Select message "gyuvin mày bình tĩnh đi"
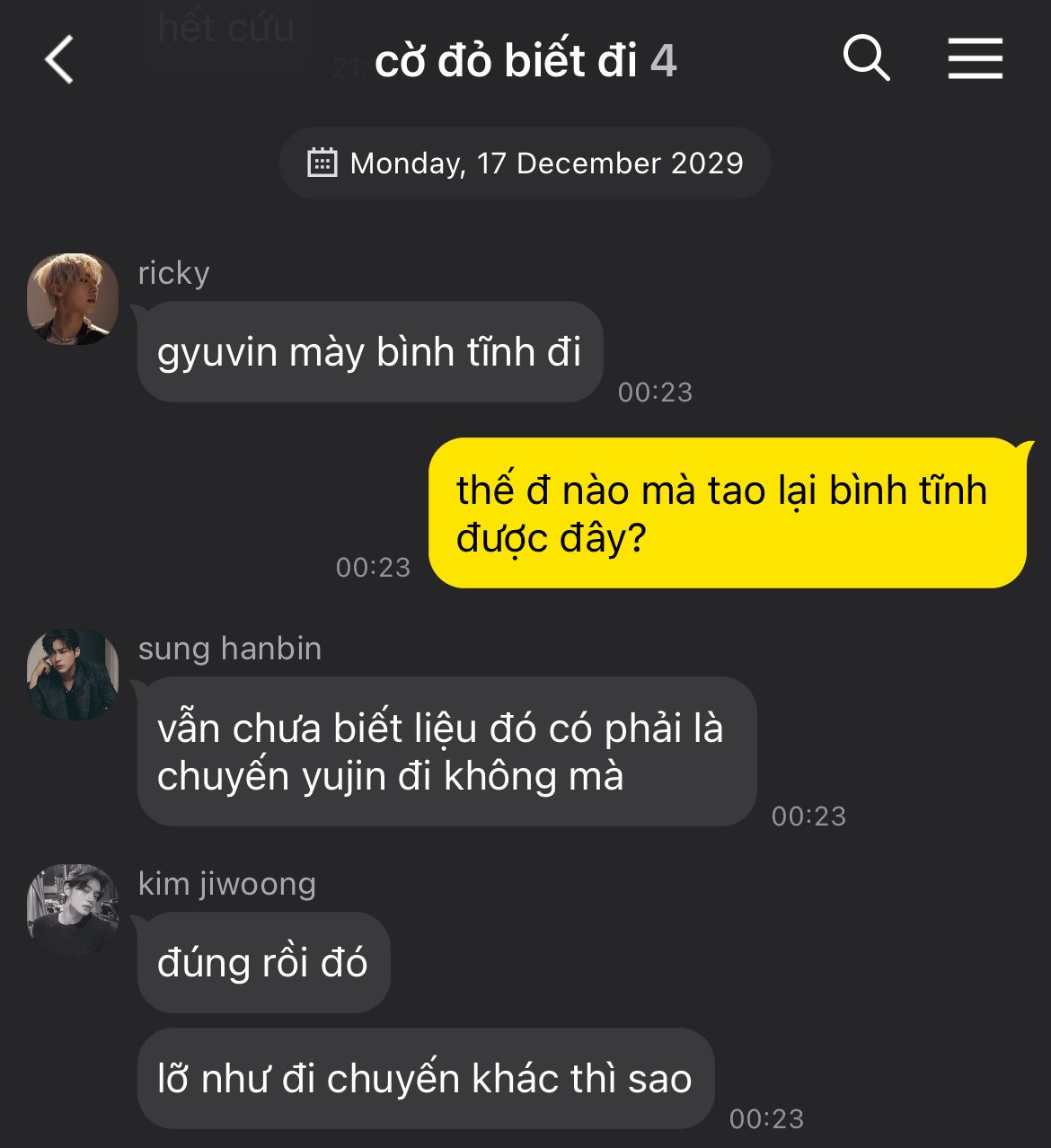1051x1148 pixels. 369,351
